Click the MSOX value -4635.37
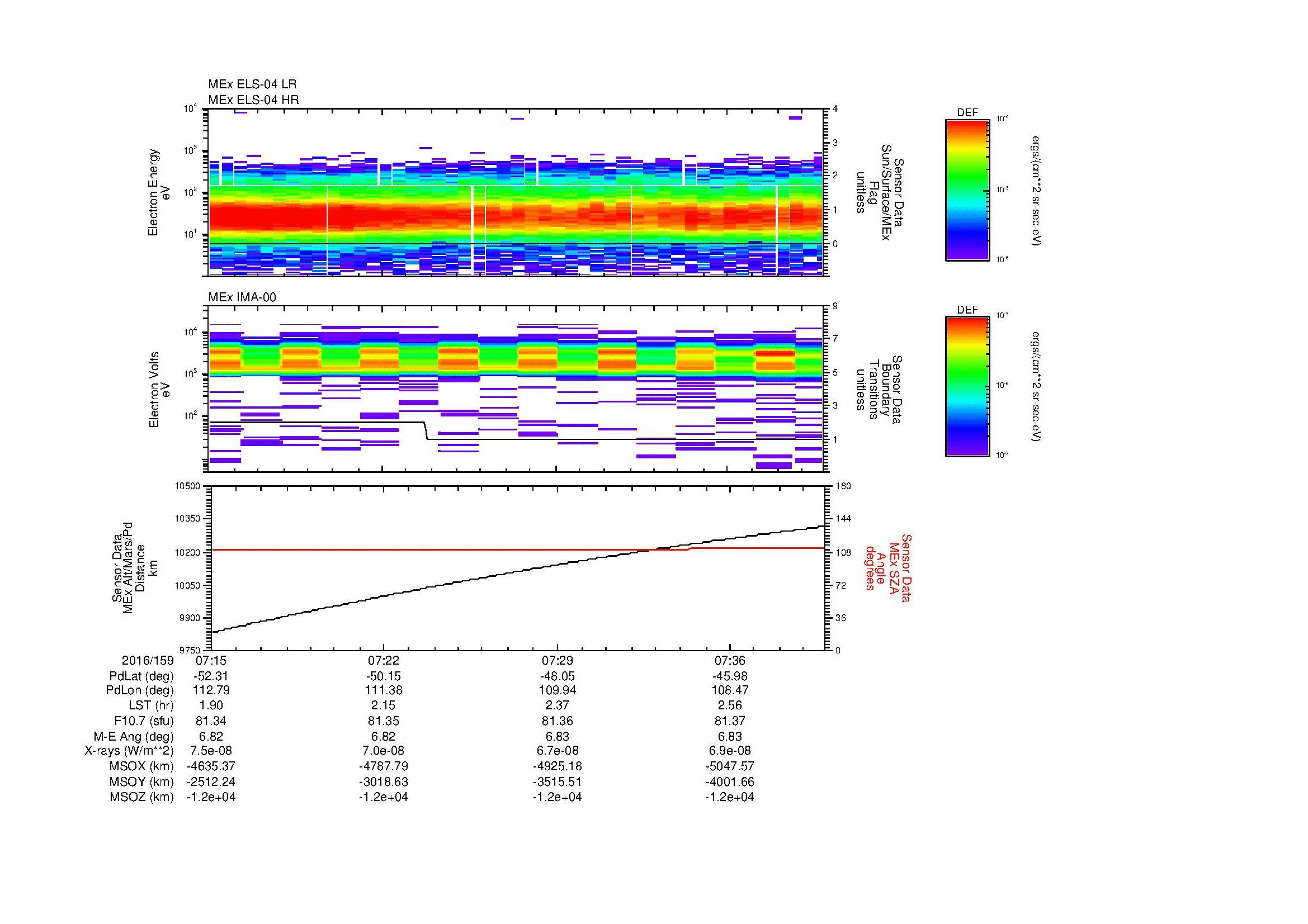The height and width of the screenshot is (924, 1308). point(211,766)
